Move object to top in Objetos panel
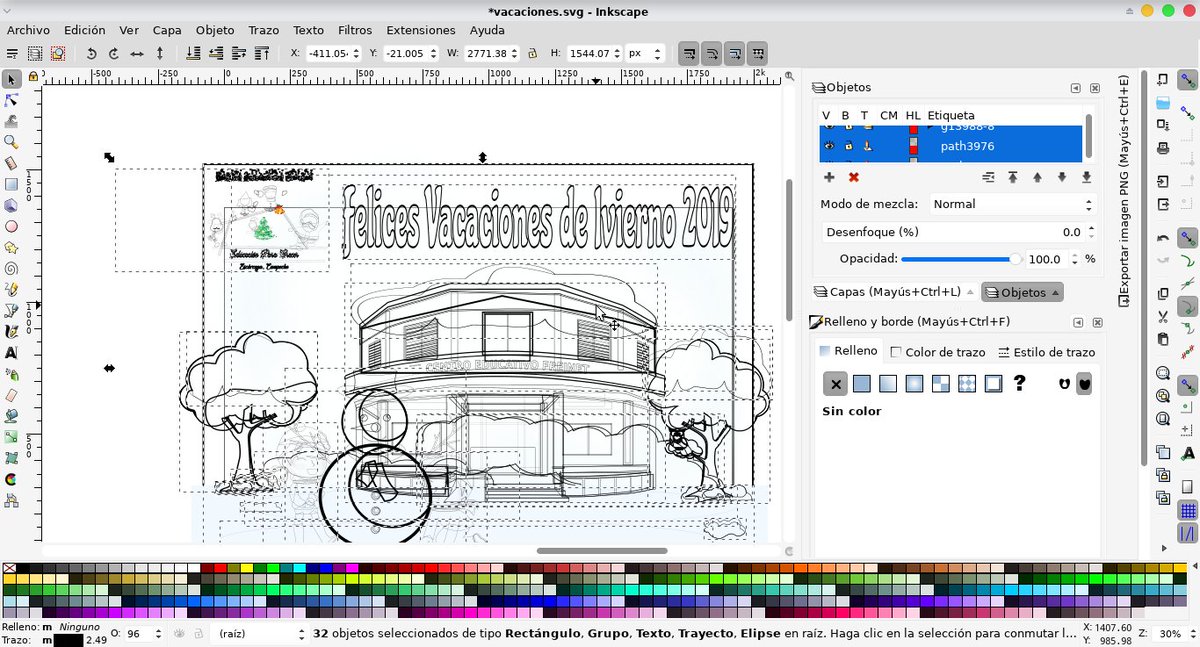Viewport: 1200px width, 647px height. point(1012,177)
